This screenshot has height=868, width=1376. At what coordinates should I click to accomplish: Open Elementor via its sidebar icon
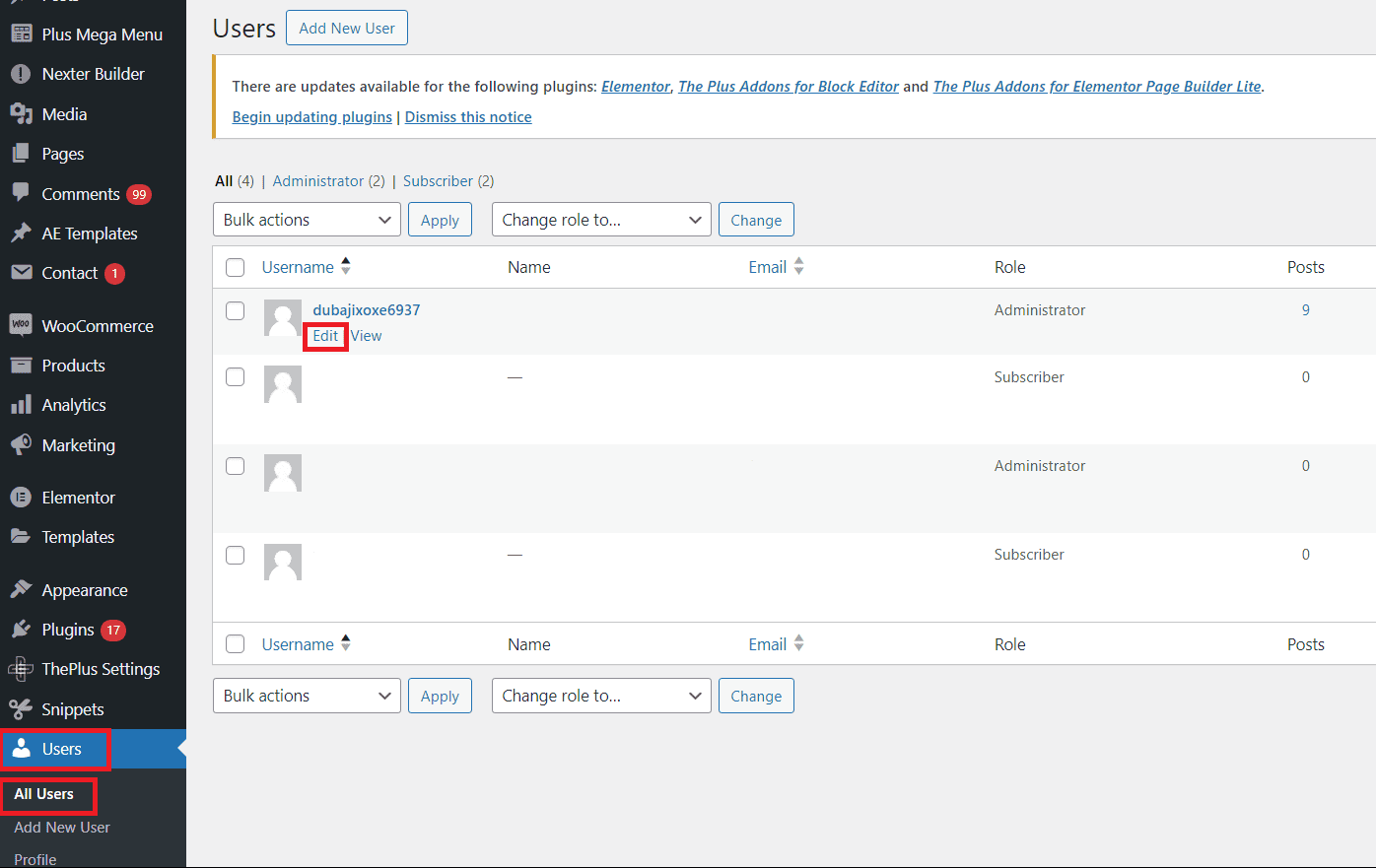(x=21, y=497)
